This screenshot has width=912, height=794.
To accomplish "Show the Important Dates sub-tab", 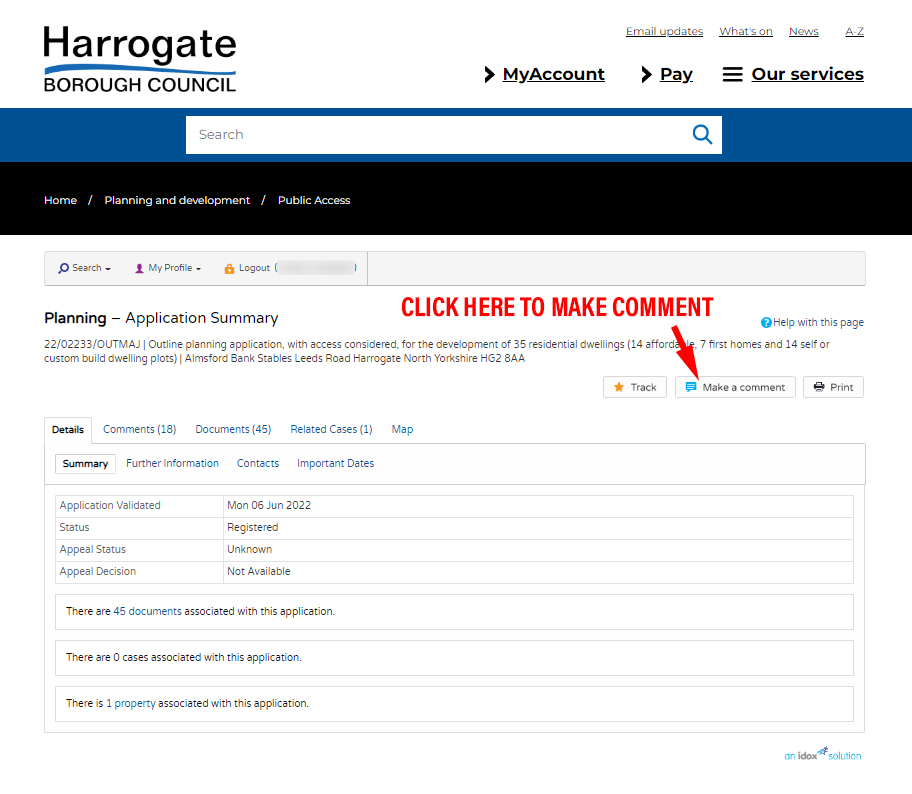I will tap(335, 463).
